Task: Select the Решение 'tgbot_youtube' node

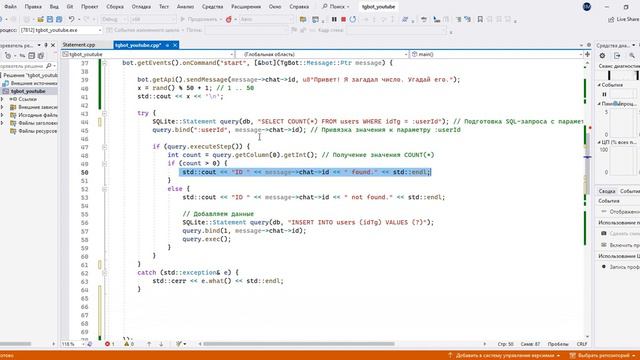Action: click(x=30, y=75)
